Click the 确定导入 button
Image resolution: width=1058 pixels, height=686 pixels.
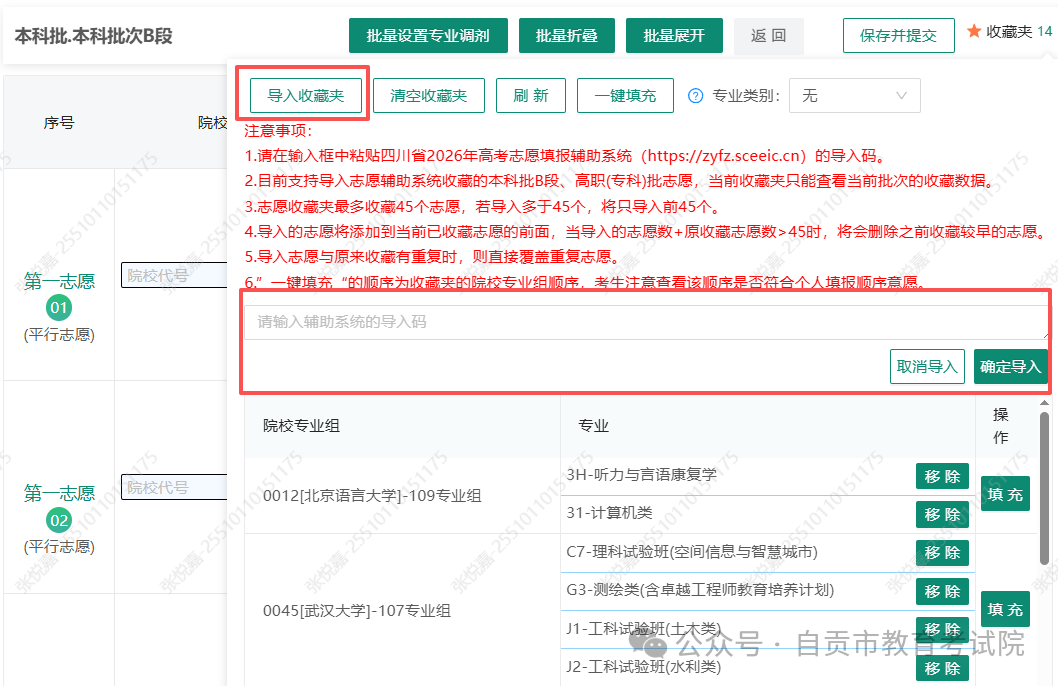coord(1011,366)
